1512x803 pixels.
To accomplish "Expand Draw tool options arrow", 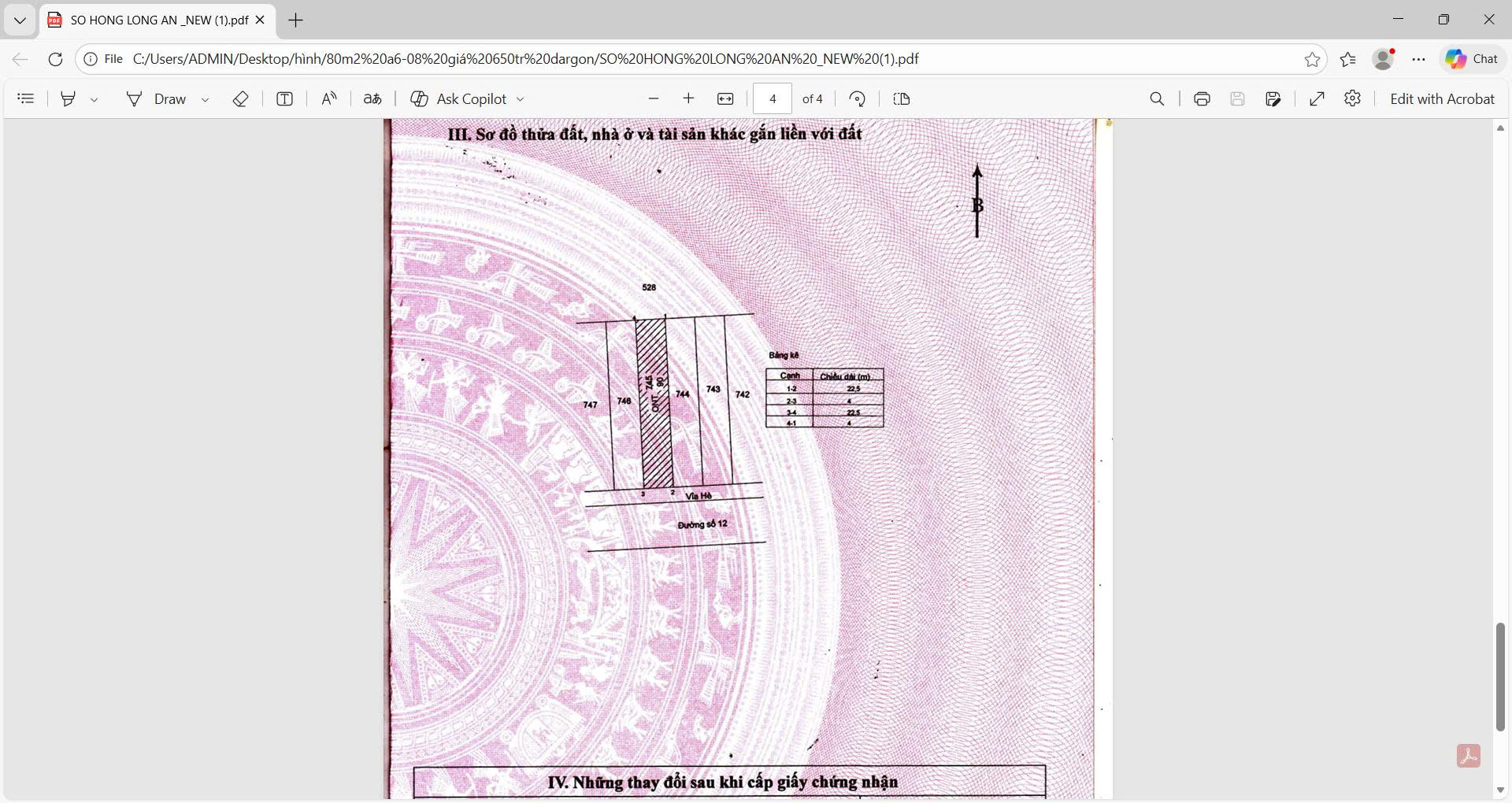I will click(206, 100).
